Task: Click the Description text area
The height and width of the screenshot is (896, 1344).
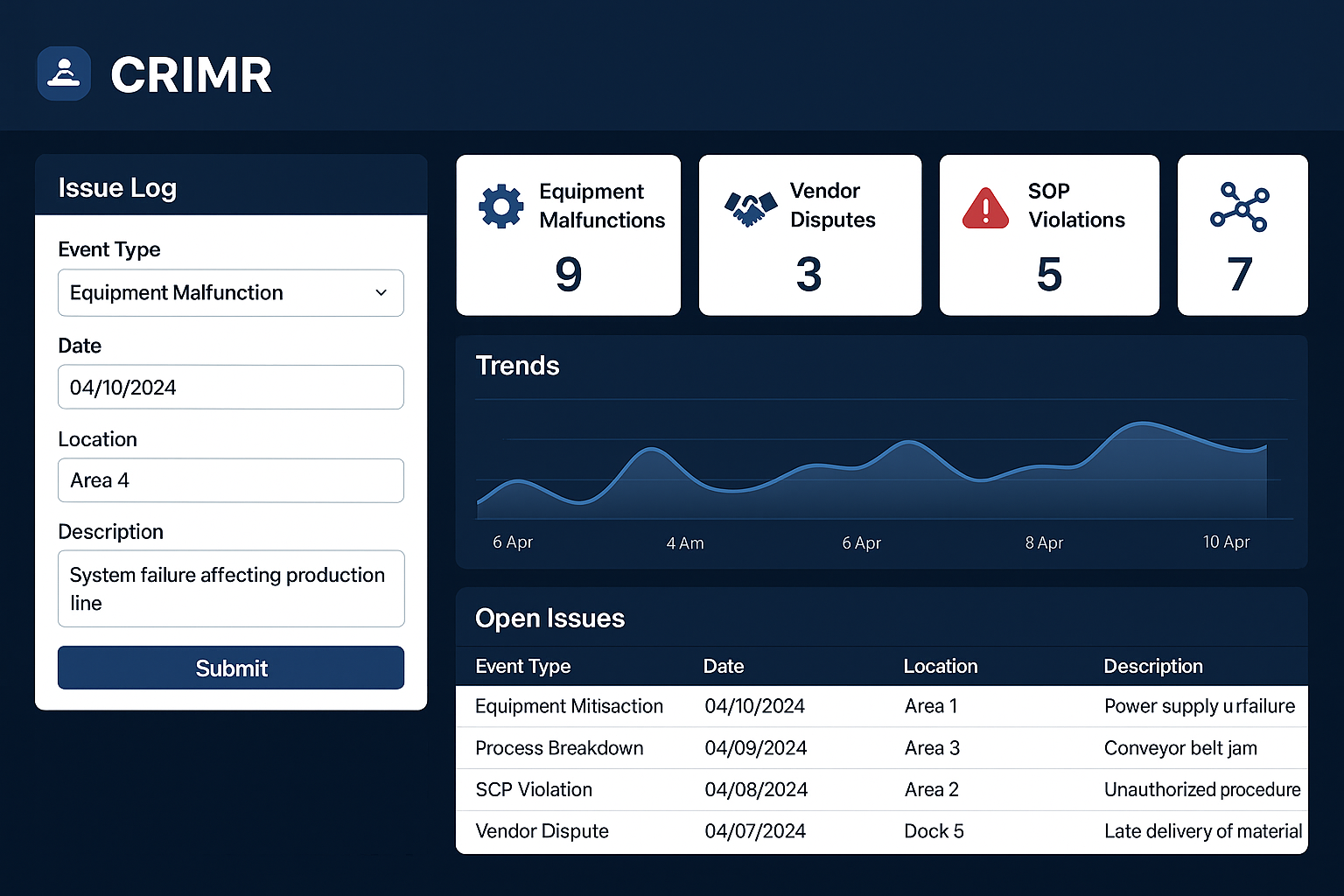Action: (x=231, y=589)
